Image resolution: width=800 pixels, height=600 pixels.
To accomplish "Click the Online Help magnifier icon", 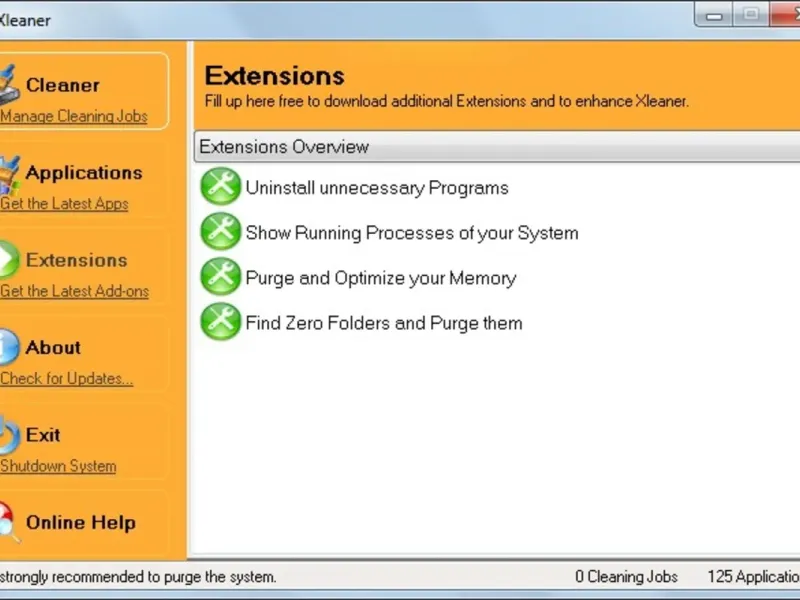I will point(9,522).
